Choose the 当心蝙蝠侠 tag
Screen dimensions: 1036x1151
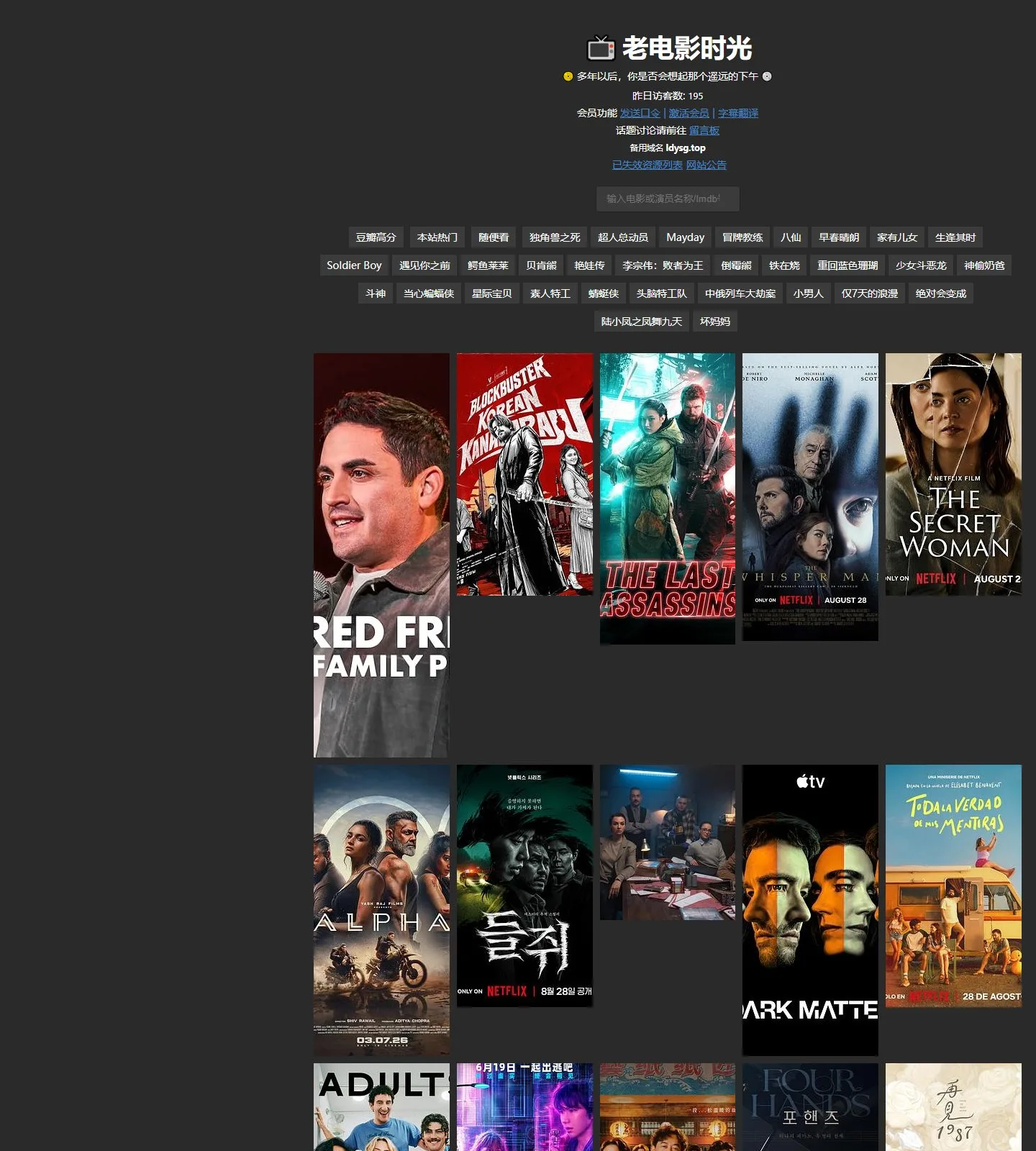coord(429,294)
